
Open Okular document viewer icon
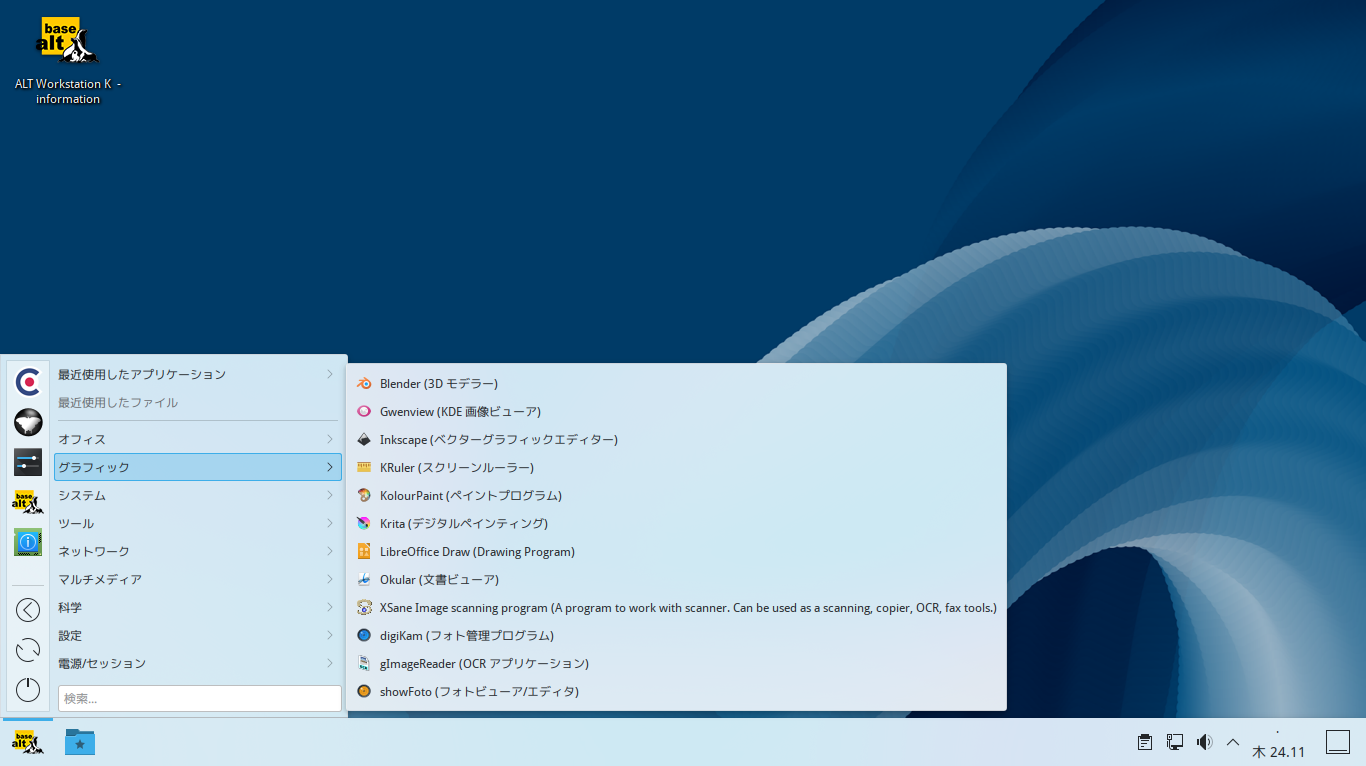[364, 579]
